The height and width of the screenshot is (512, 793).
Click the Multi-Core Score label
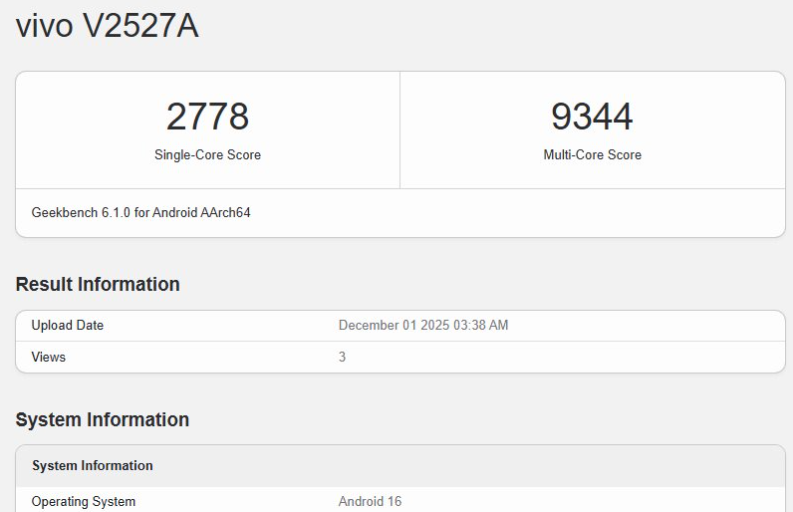point(592,155)
